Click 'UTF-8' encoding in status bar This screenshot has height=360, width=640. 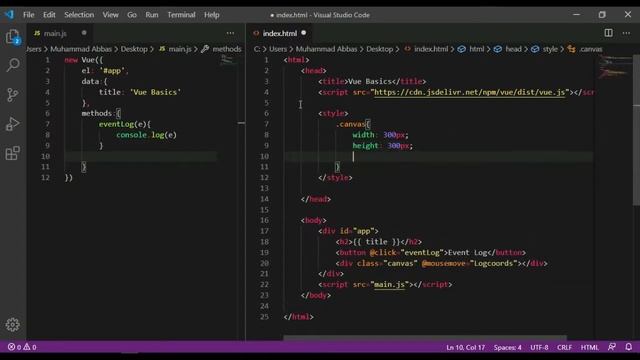tap(539, 347)
